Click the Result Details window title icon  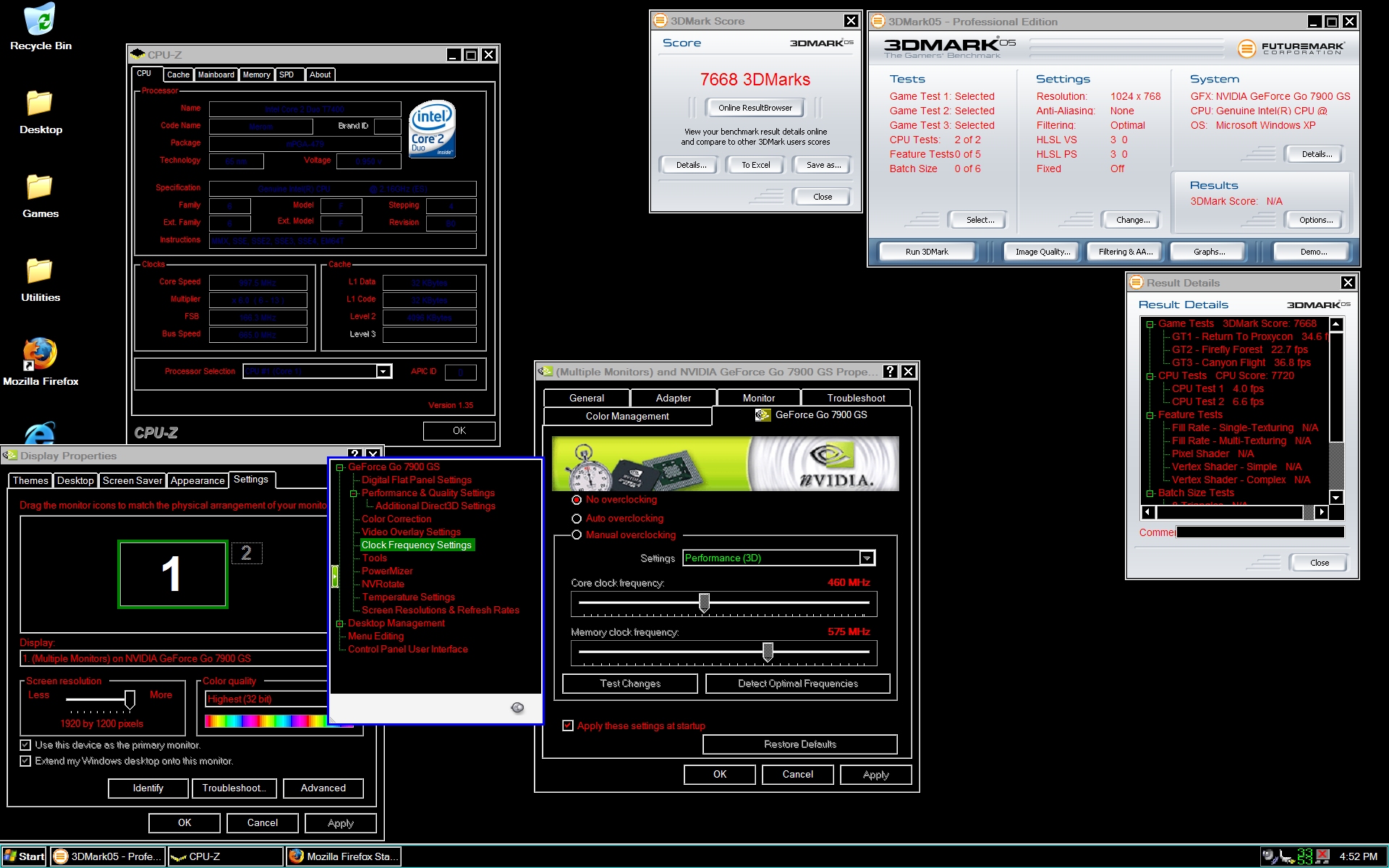(1136, 283)
